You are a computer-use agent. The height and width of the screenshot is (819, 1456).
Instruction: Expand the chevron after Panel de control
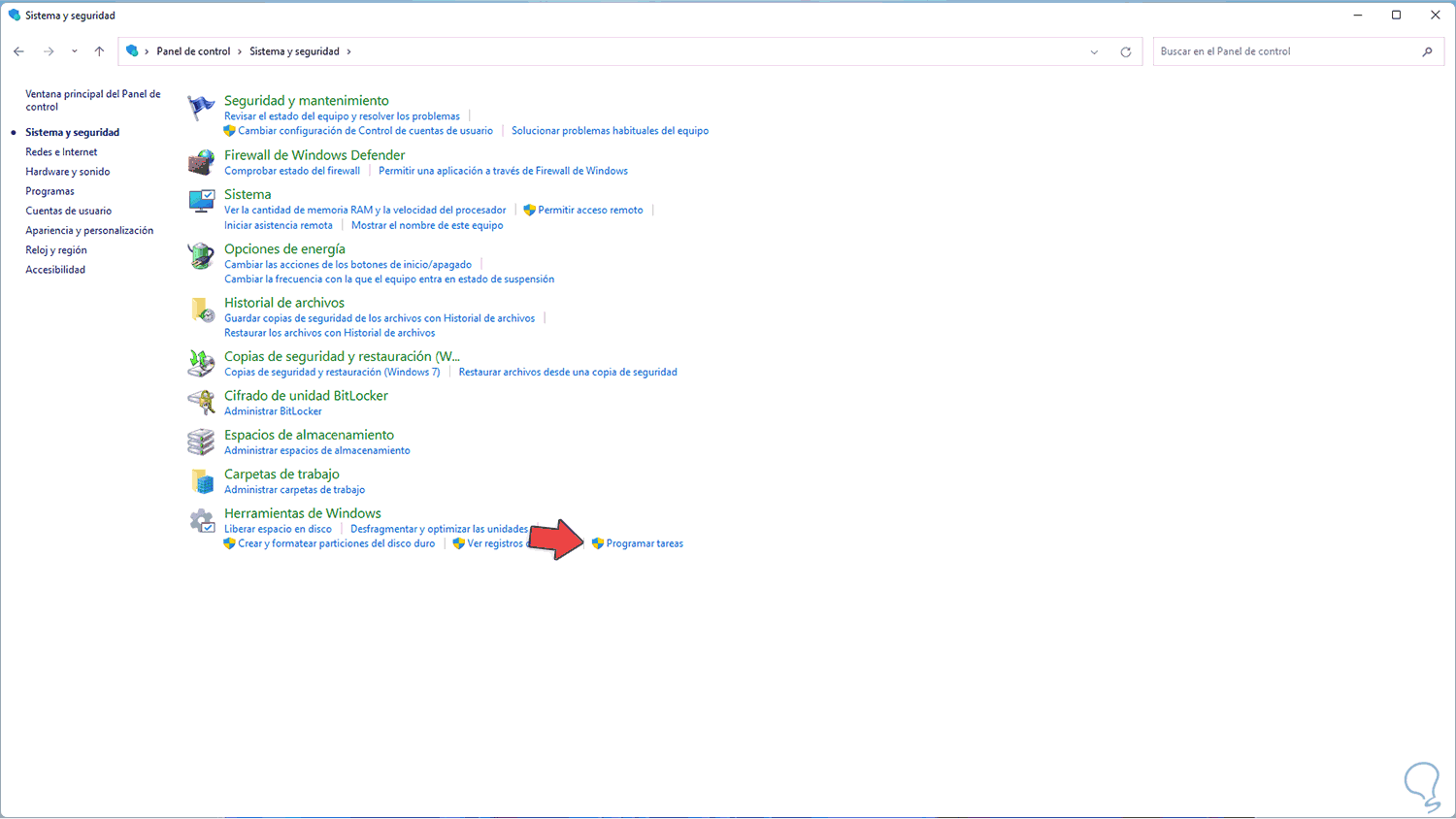(240, 51)
